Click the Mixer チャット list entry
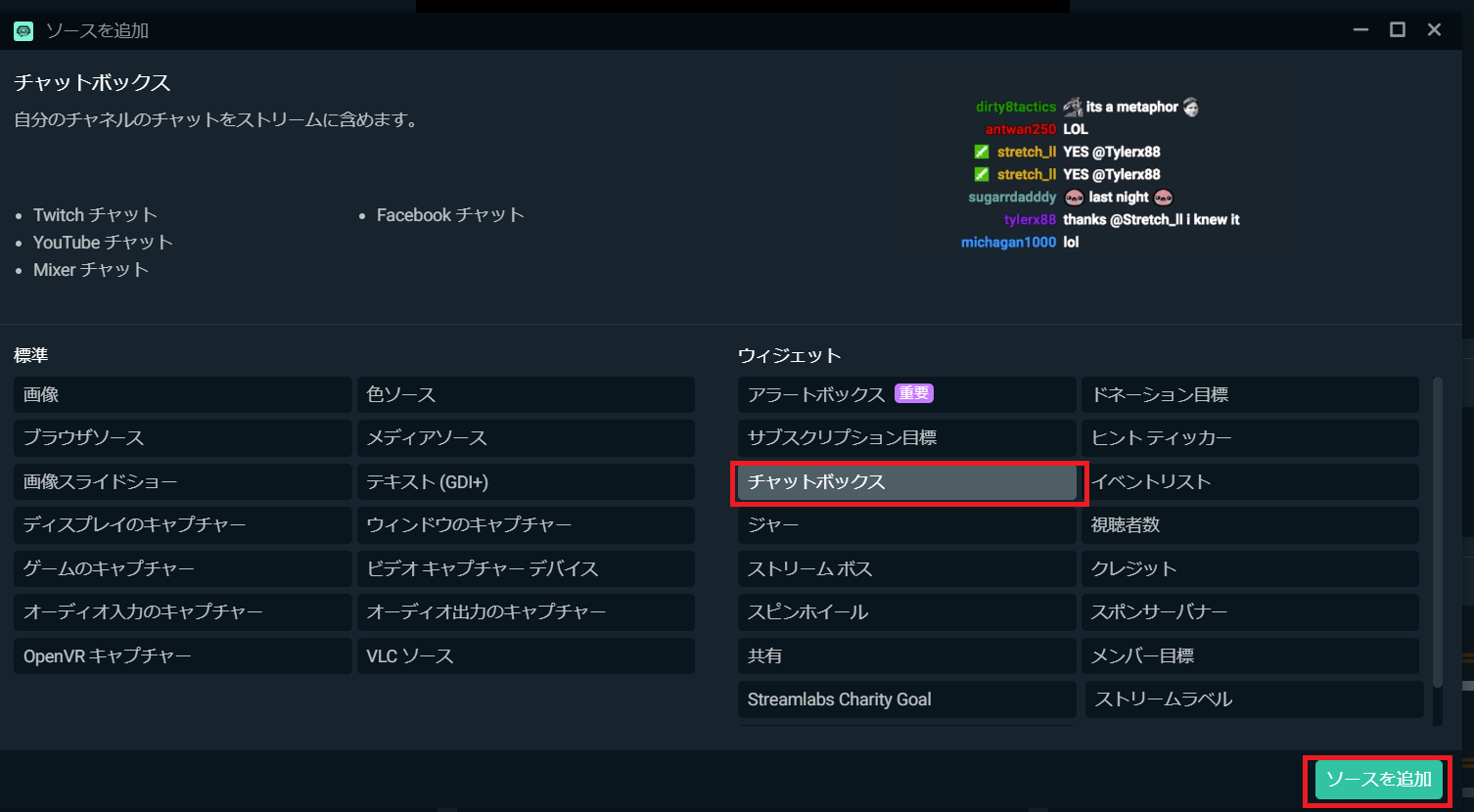1474x812 pixels. pyautogui.click(x=91, y=269)
